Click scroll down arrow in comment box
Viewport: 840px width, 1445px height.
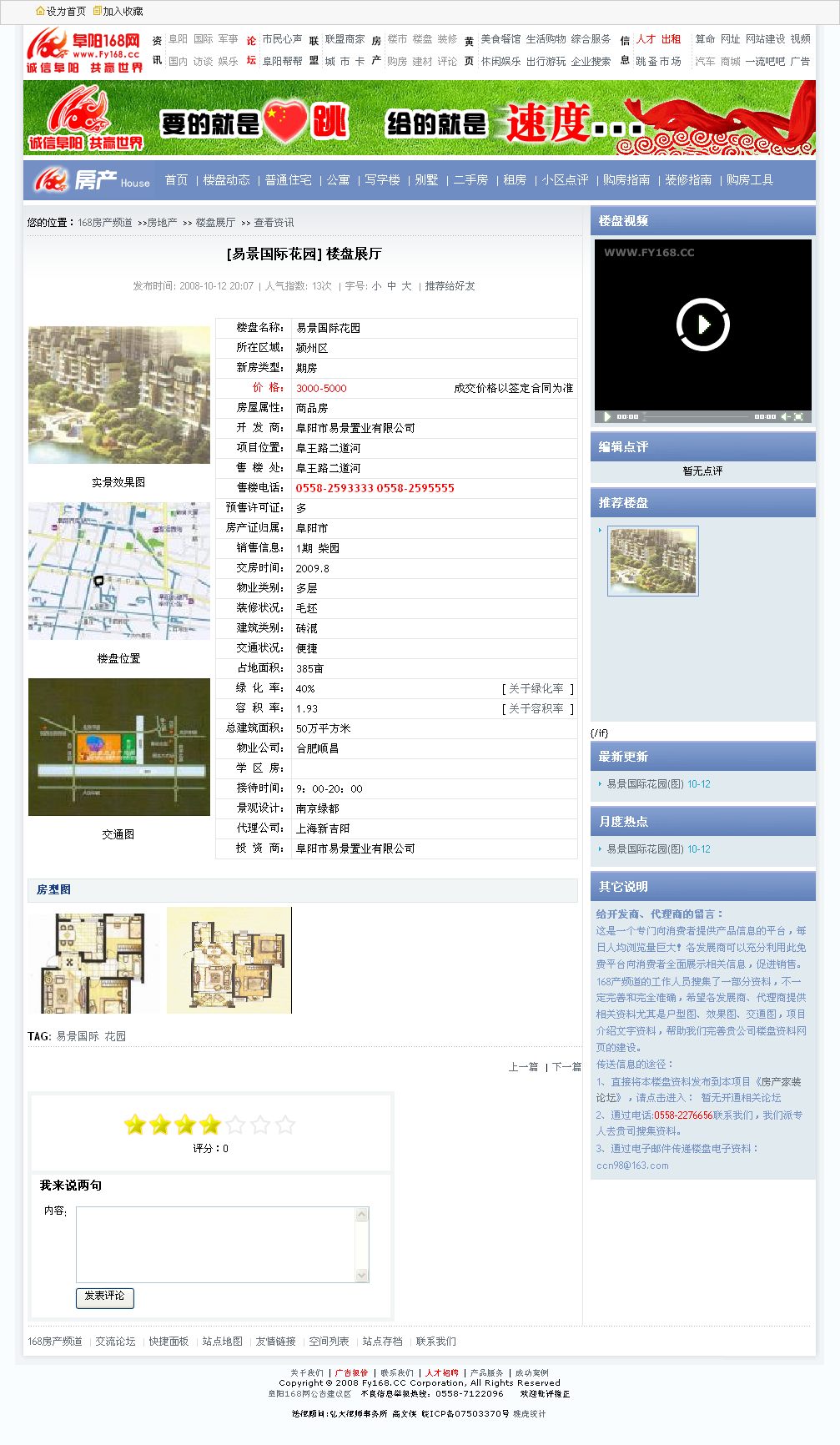click(x=361, y=1275)
